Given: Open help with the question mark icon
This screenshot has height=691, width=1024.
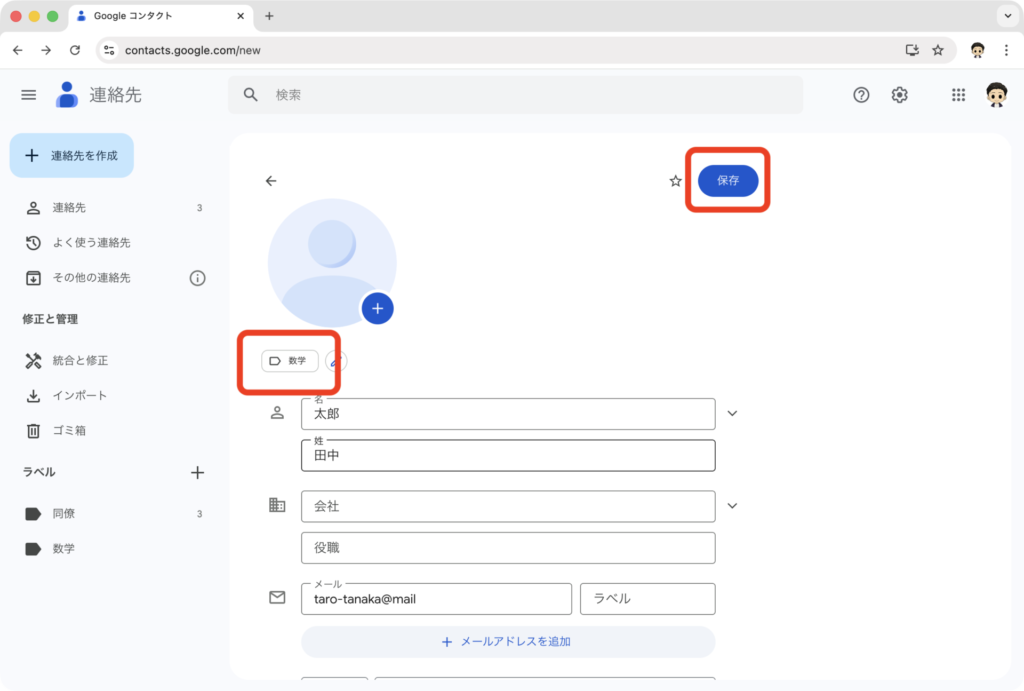Looking at the screenshot, I should tap(861, 95).
